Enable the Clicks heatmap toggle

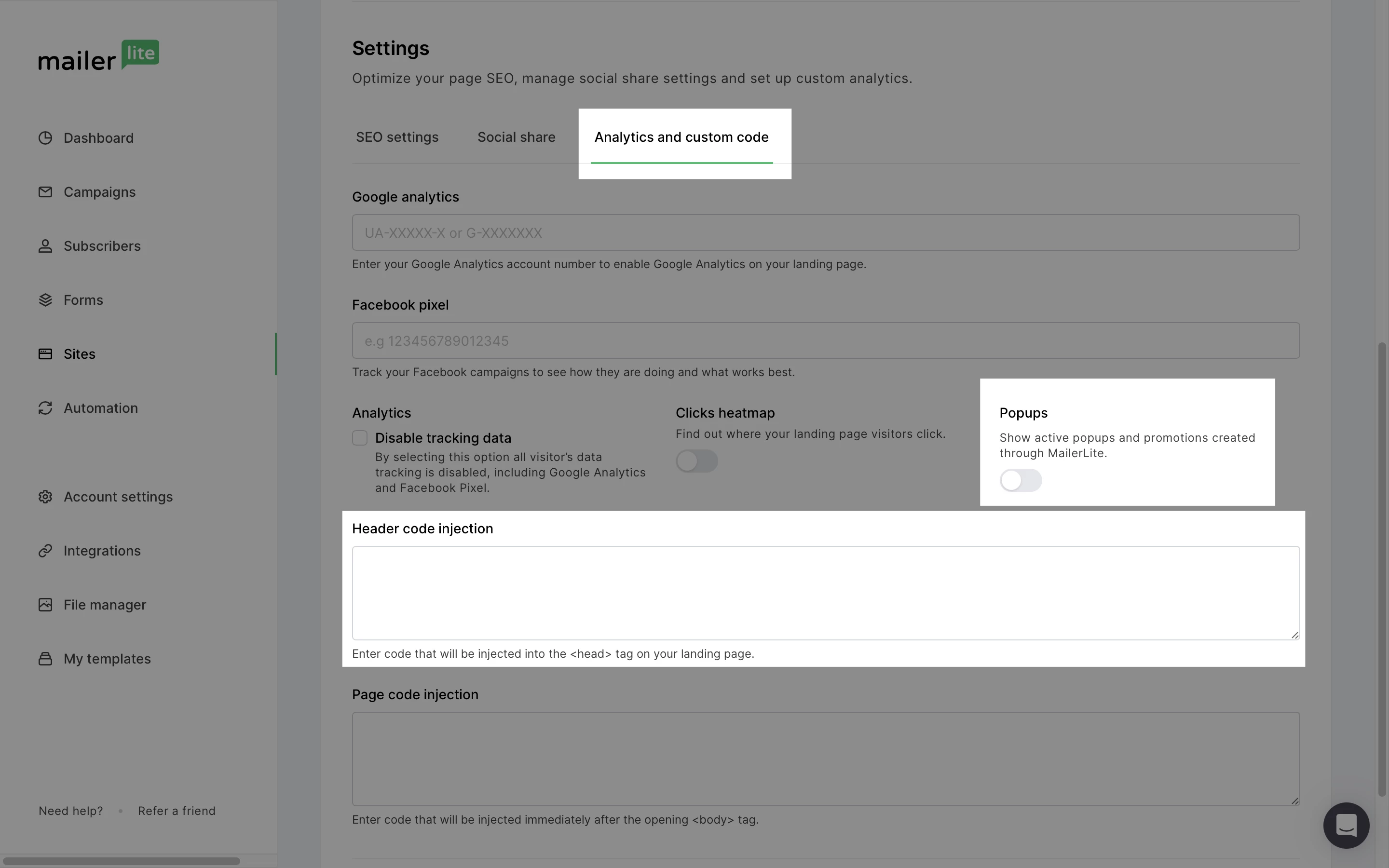696,461
